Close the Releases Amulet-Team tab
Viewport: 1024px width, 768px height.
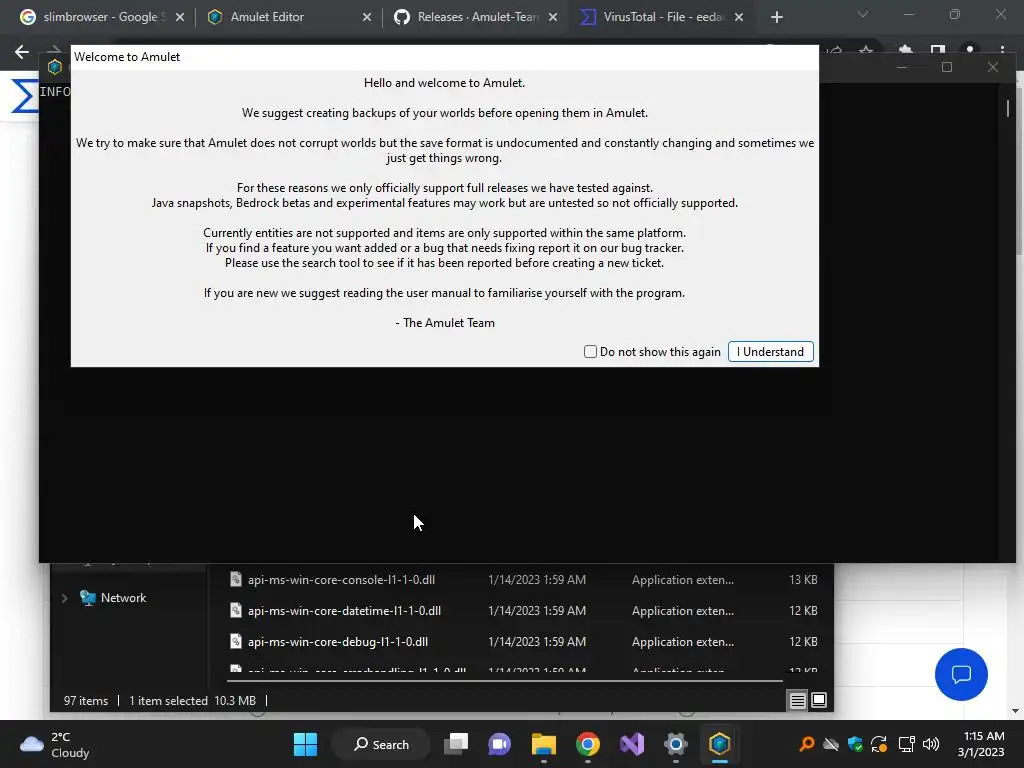[x=553, y=17]
